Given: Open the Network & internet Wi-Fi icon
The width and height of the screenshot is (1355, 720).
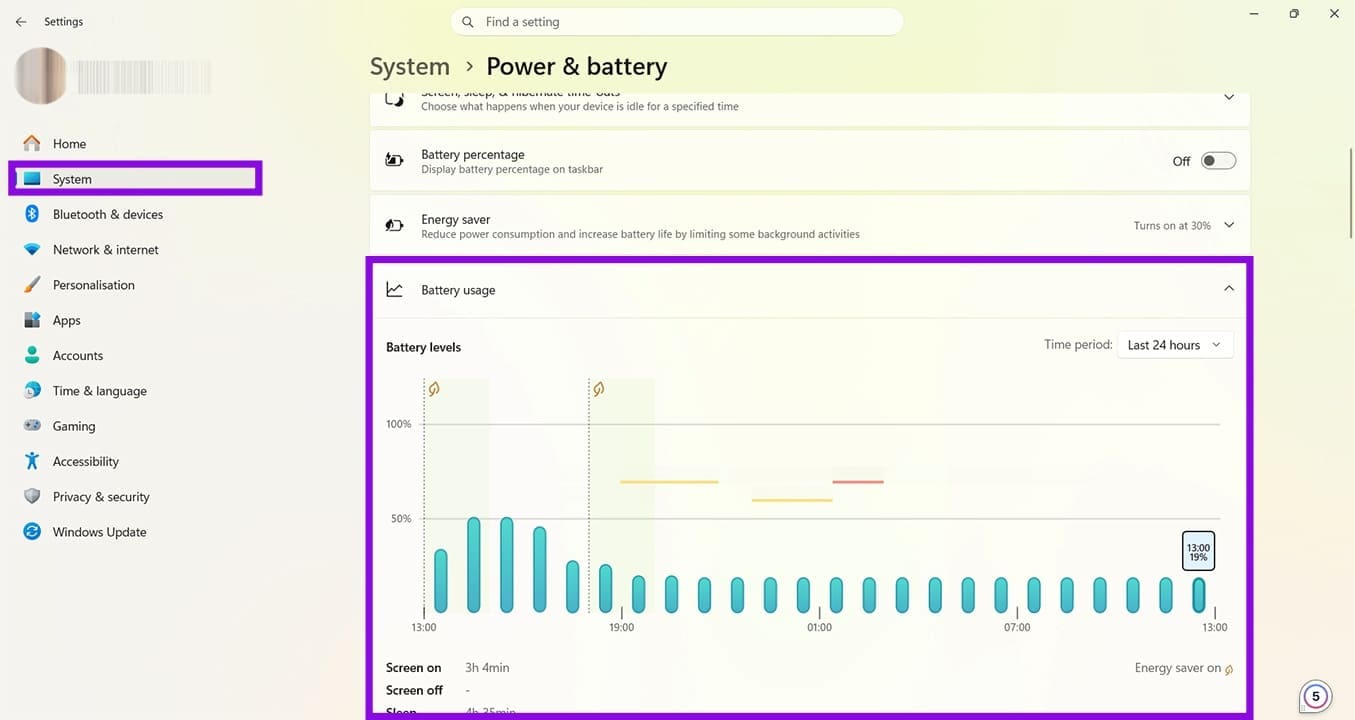Looking at the screenshot, I should (x=32, y=249).
